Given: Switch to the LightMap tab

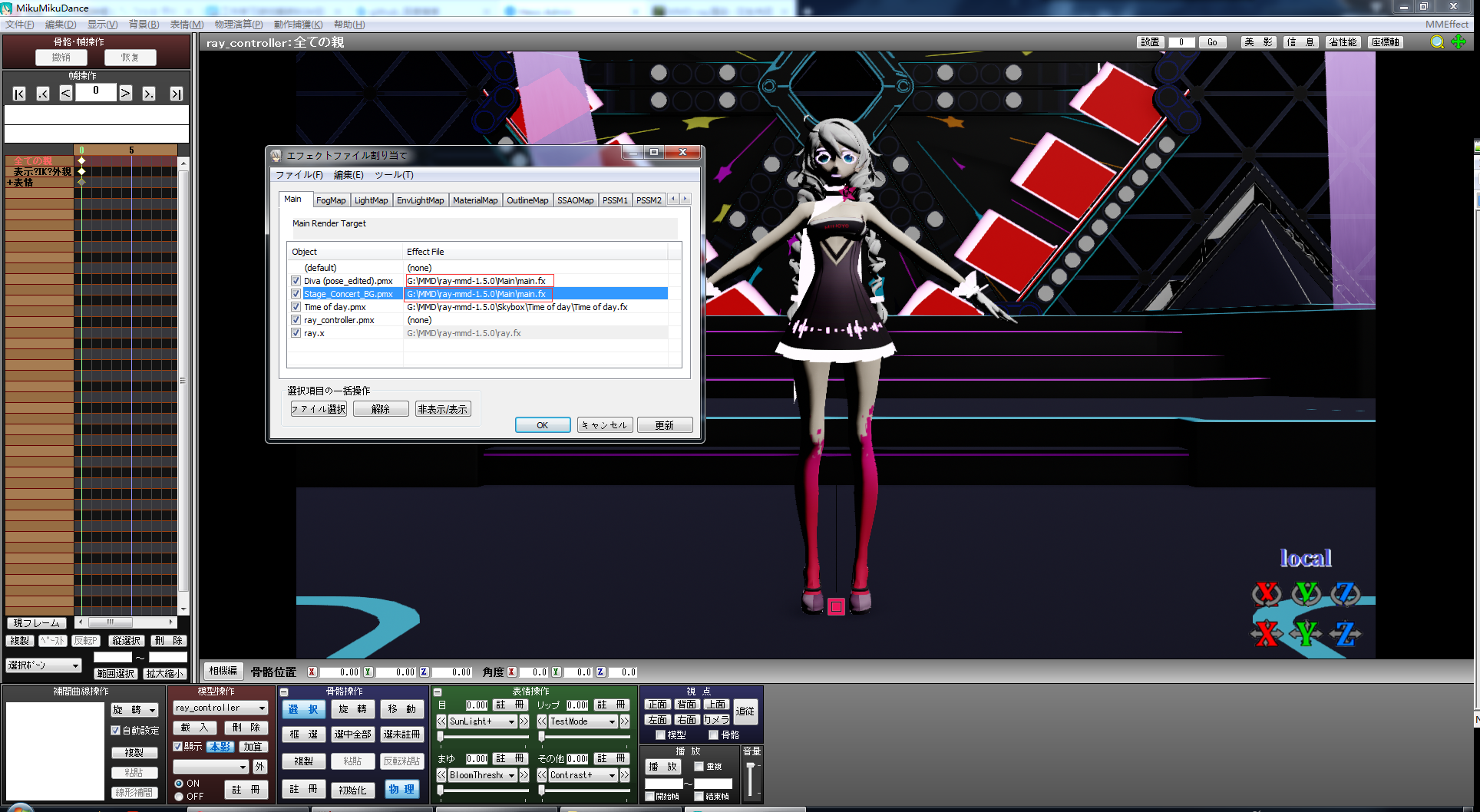Looking at the screenshot, I should coord(371,200).
